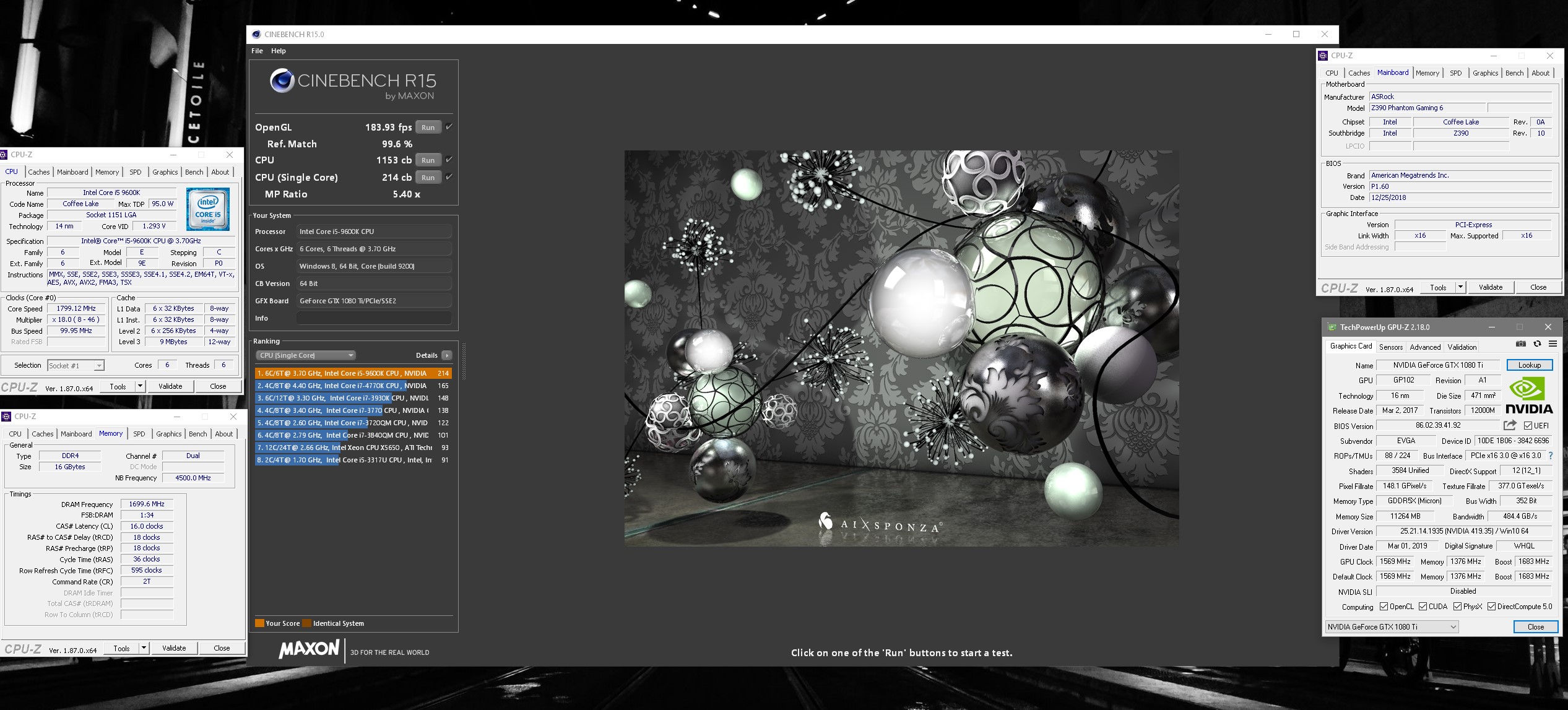This screenshot has width=1568, height=710.
Task: Click the Bus Interface question mark icon
Action: [x=1551, y=456]
